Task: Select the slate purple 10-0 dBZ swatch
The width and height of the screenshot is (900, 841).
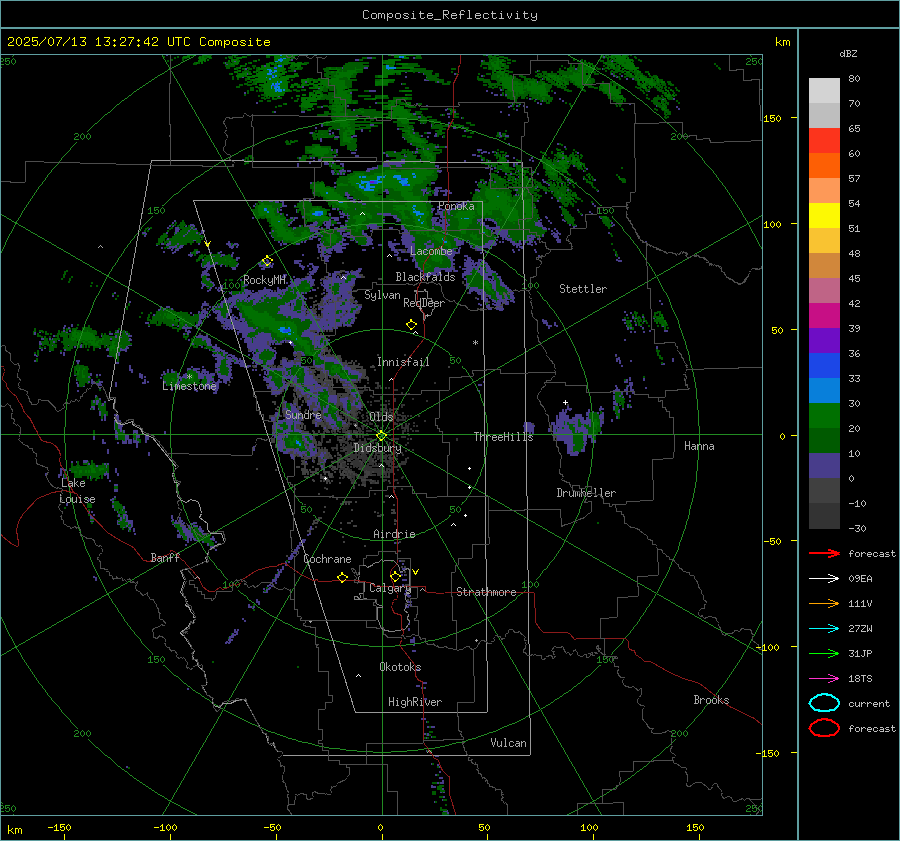Action: click(824, 466)
